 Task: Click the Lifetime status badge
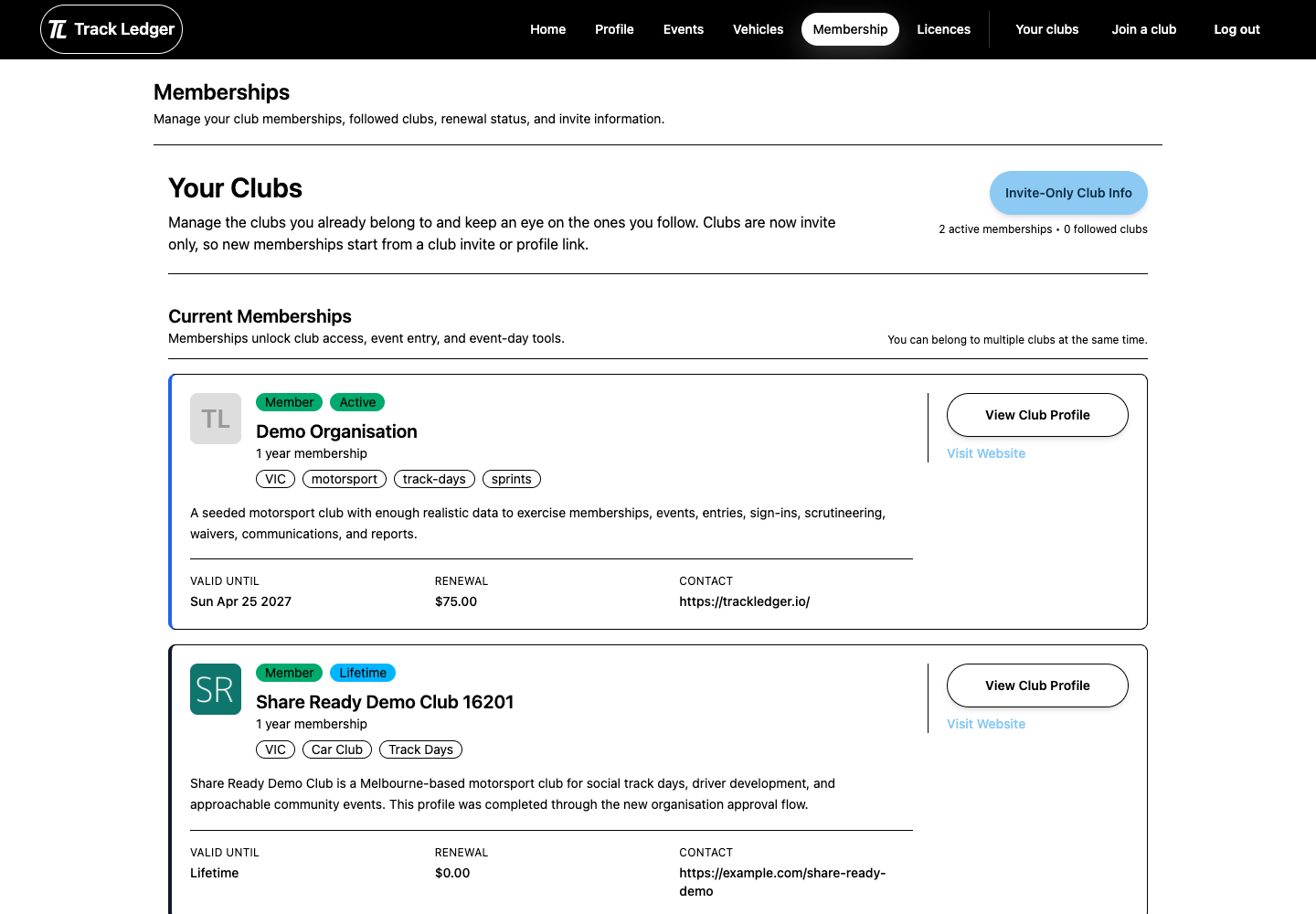pyautogui.click(x=363, y=673)
